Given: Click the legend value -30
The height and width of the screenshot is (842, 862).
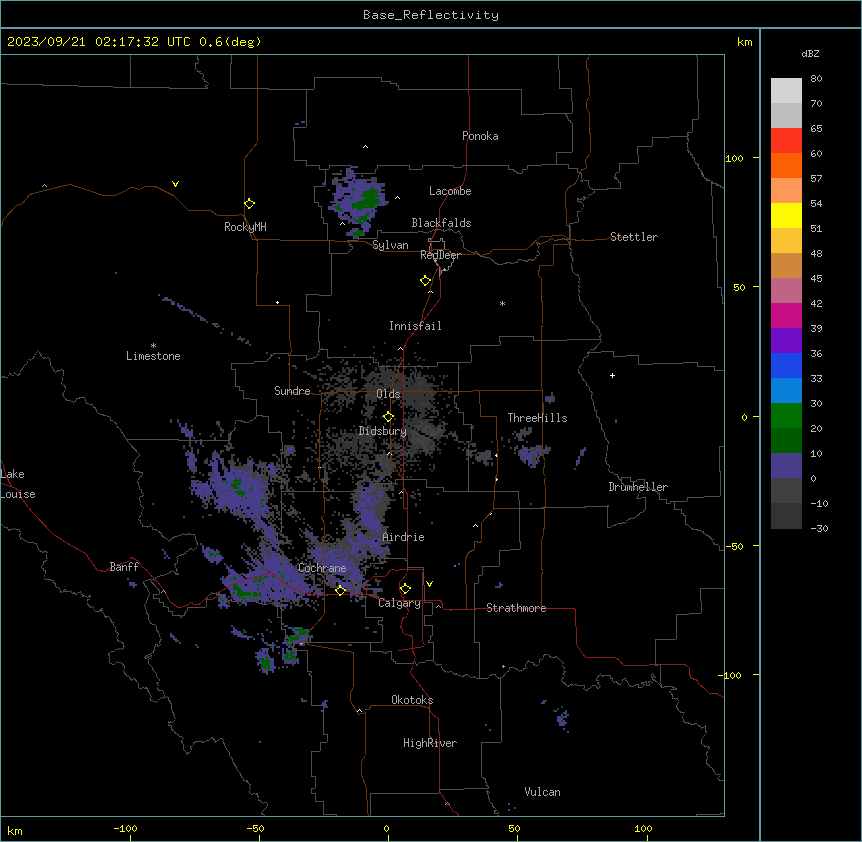Looking at the screenshot, I should click(819, 528).
